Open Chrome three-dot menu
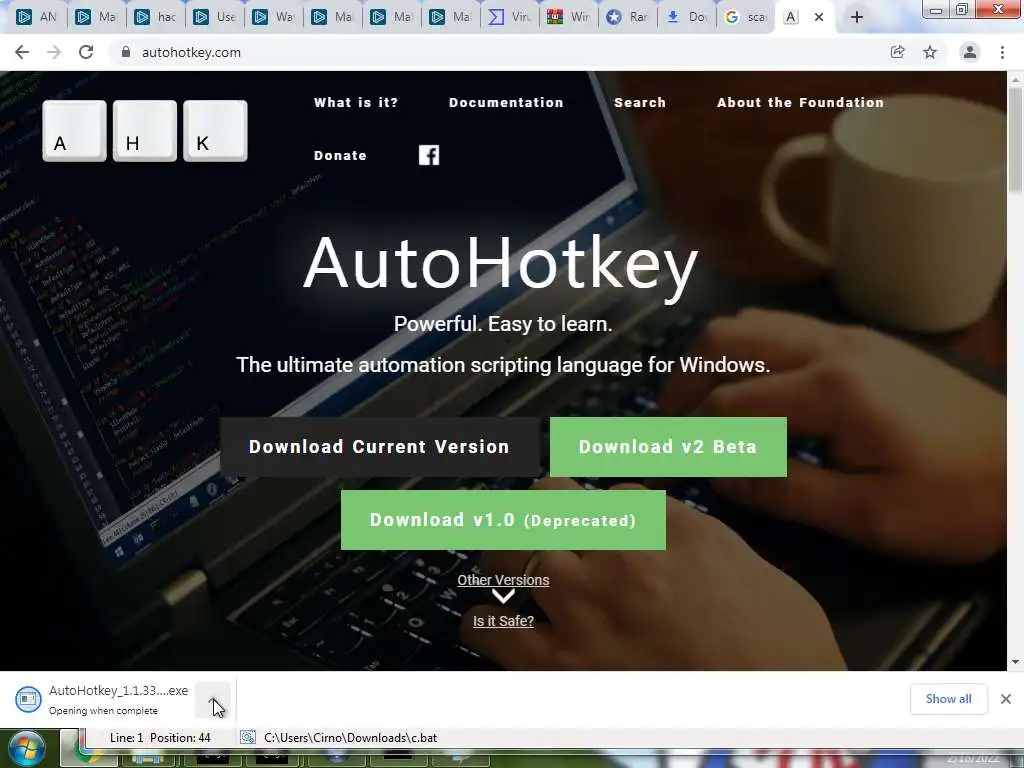Image resolution: width=1024 pixels, height=768 pixels. coord(1002,52)
